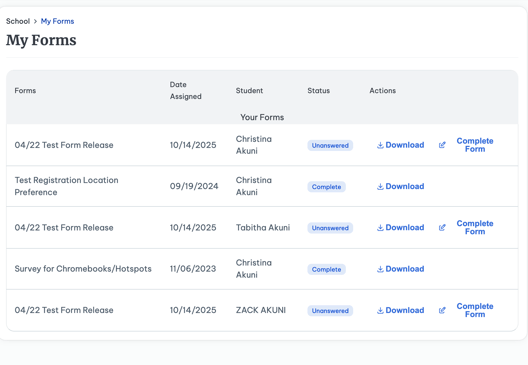Image resolution: width=528 pixels, height=365 pixels.
Task: Click the edit pencil icon in Christina Akuni's 04/22 row
Action: click(442, 145)
